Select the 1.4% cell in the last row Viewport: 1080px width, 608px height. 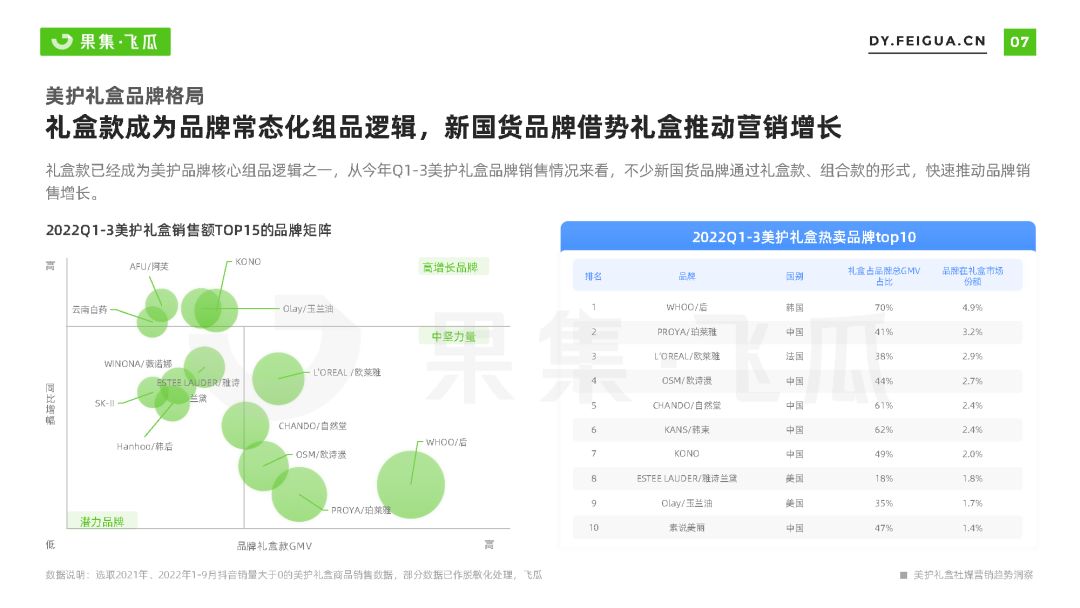[973, 528]
